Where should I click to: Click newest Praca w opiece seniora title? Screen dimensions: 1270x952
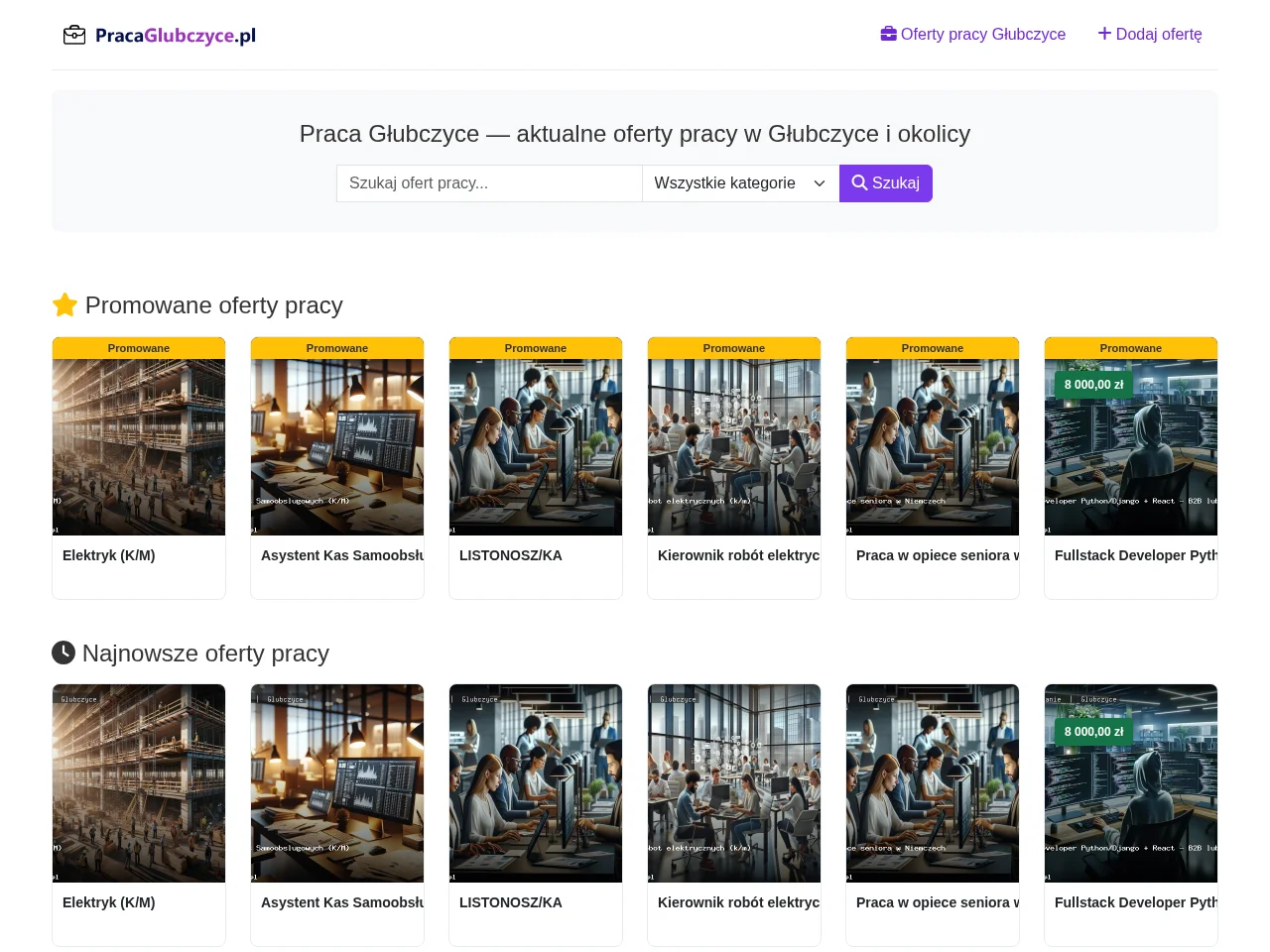click(938, 902)
